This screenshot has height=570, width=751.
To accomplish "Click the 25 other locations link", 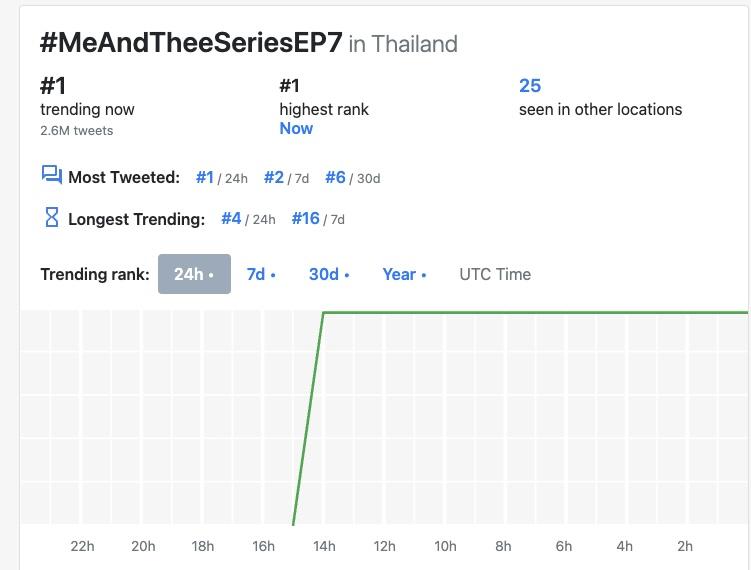I will click(530, 86).
